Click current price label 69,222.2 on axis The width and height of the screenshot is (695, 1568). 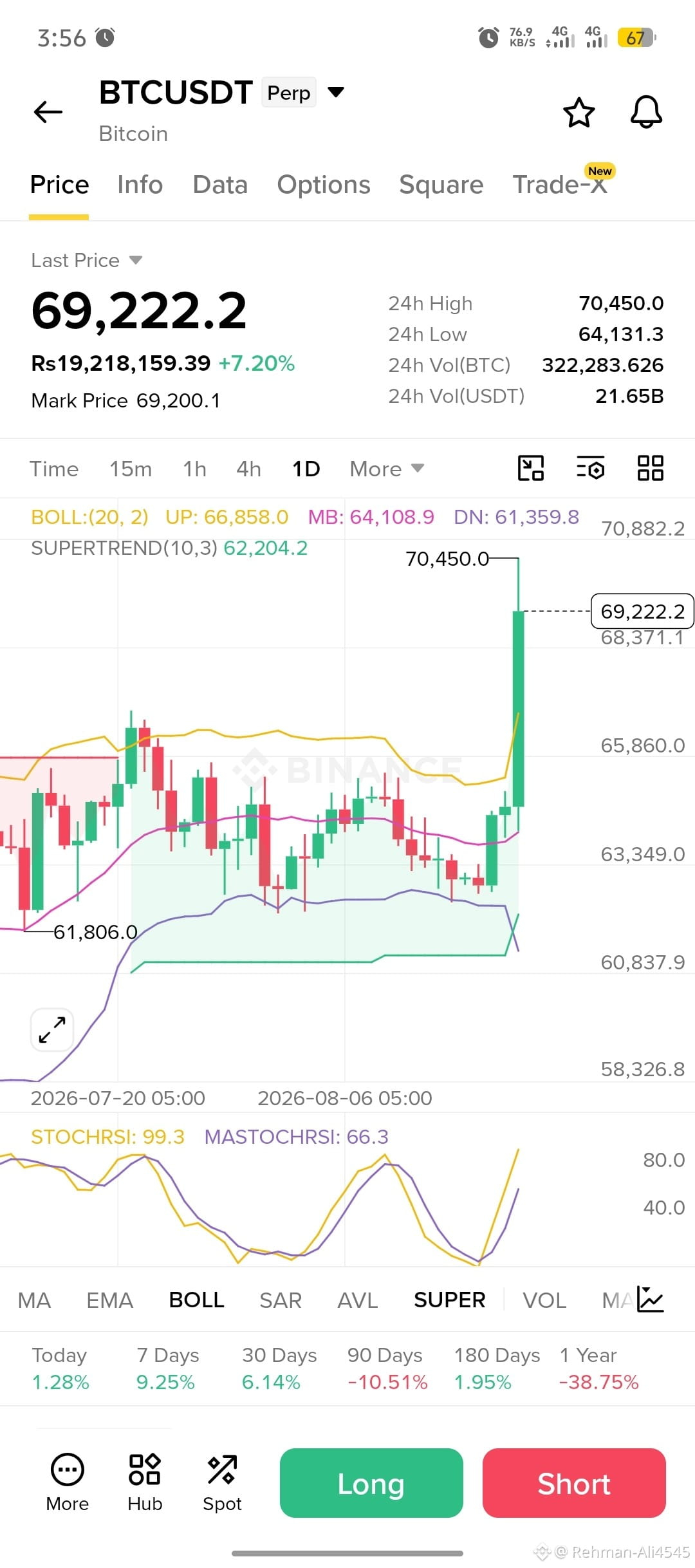click(x=642, y=611)
